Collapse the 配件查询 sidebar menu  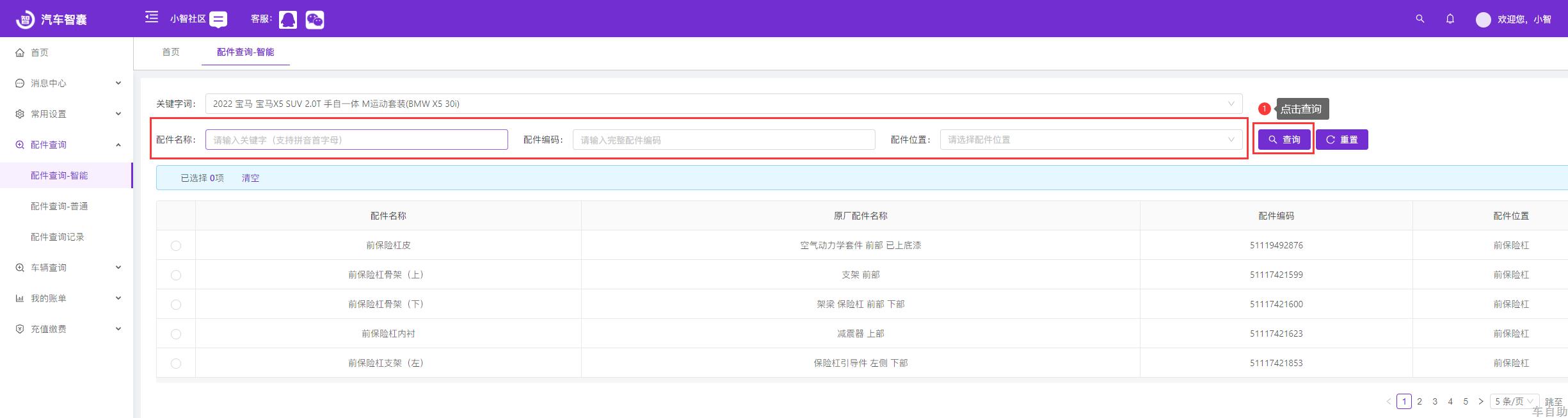pos(118,145)
